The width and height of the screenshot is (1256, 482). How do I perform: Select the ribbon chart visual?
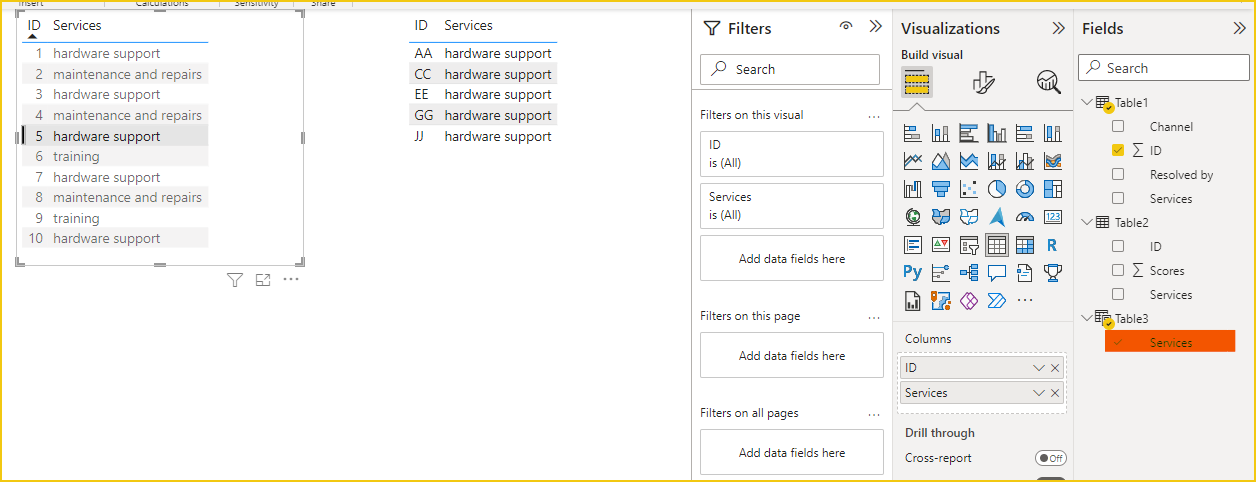pyautogui.click(x=1052, y=161)
